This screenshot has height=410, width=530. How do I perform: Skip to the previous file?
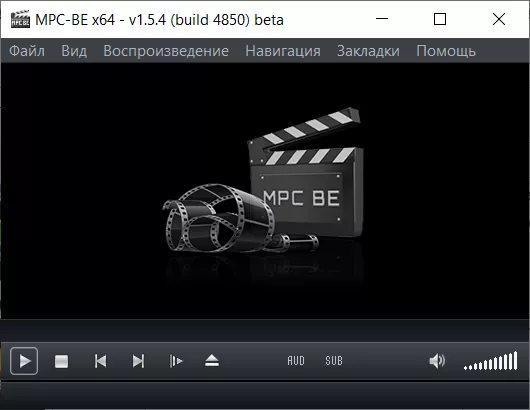tap(100, 361)
